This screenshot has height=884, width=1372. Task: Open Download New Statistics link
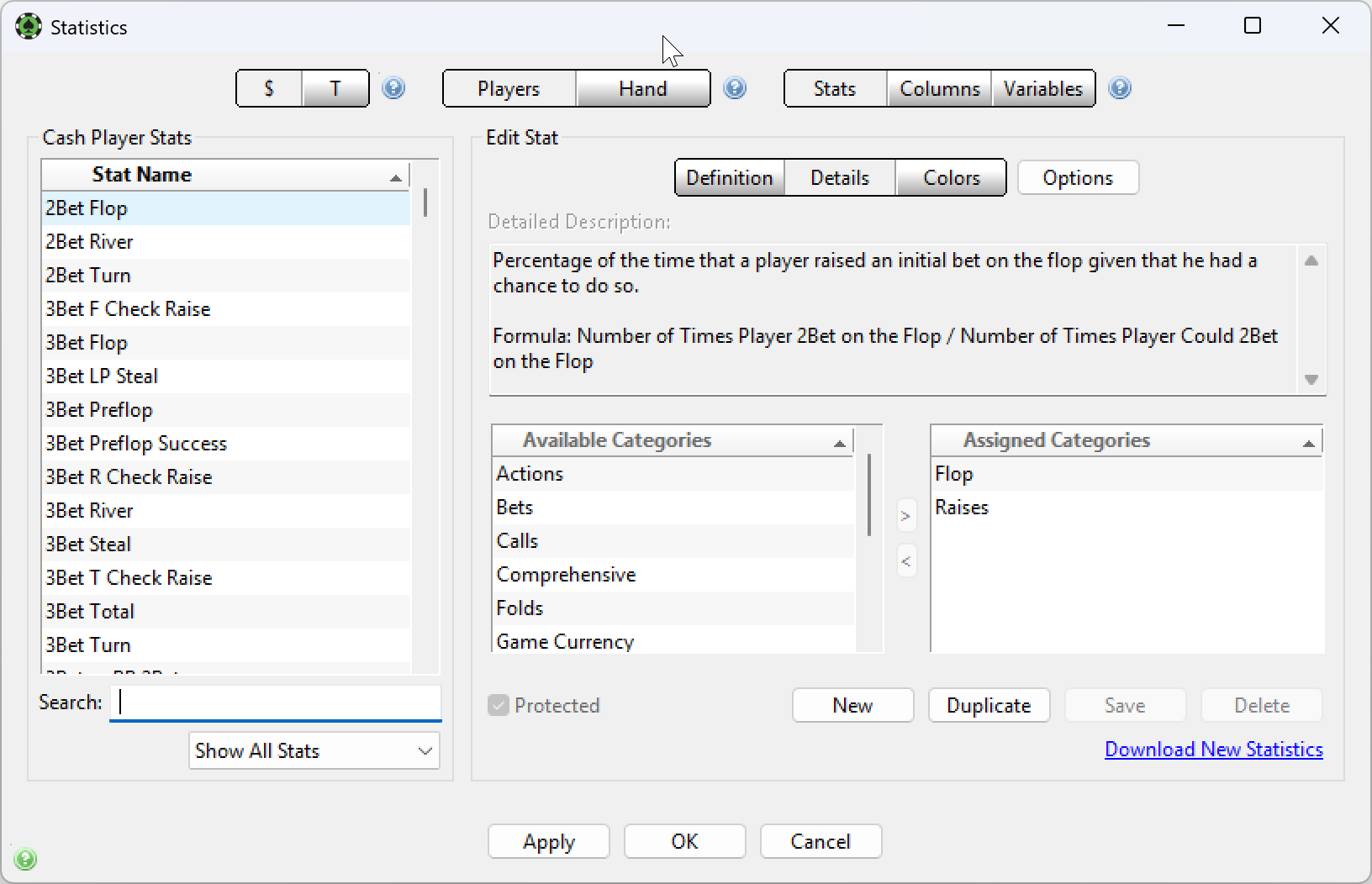click(x=1213, y=749)
